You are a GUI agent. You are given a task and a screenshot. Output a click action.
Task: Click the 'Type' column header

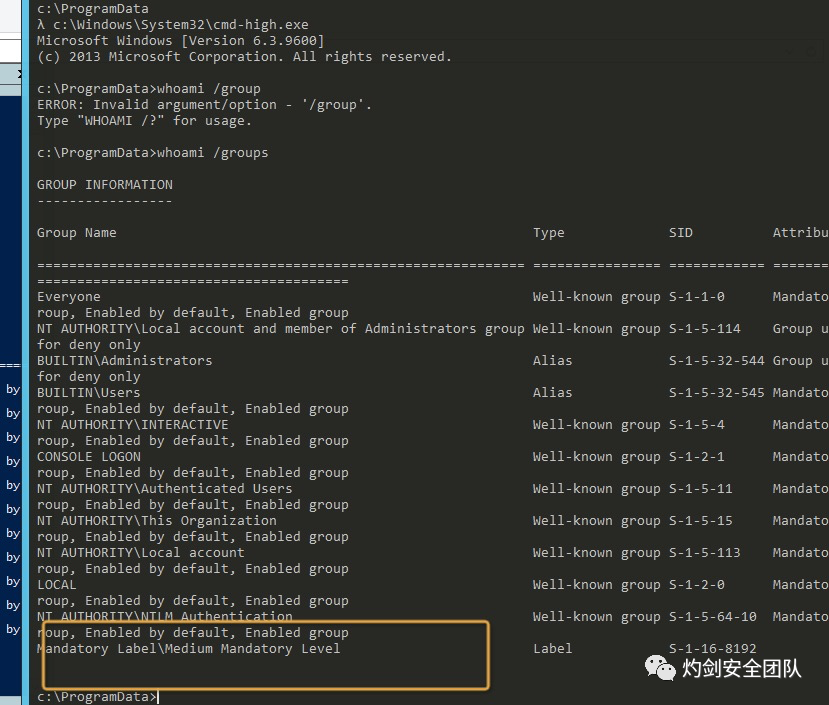coord(549,233)
